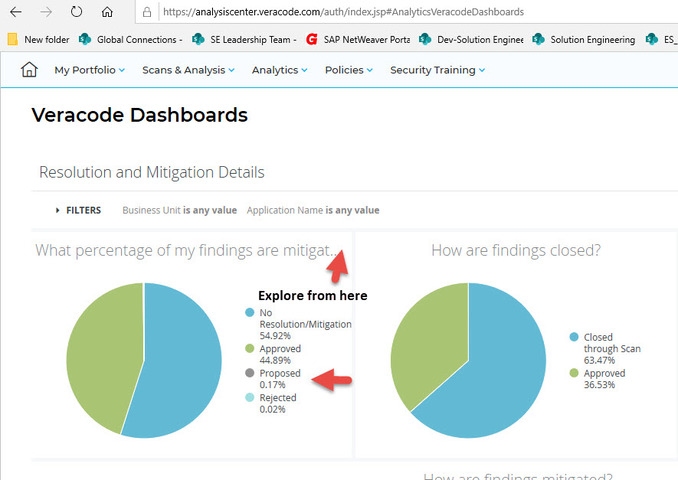Click the padlock site security icon

[x=147, y=12]
